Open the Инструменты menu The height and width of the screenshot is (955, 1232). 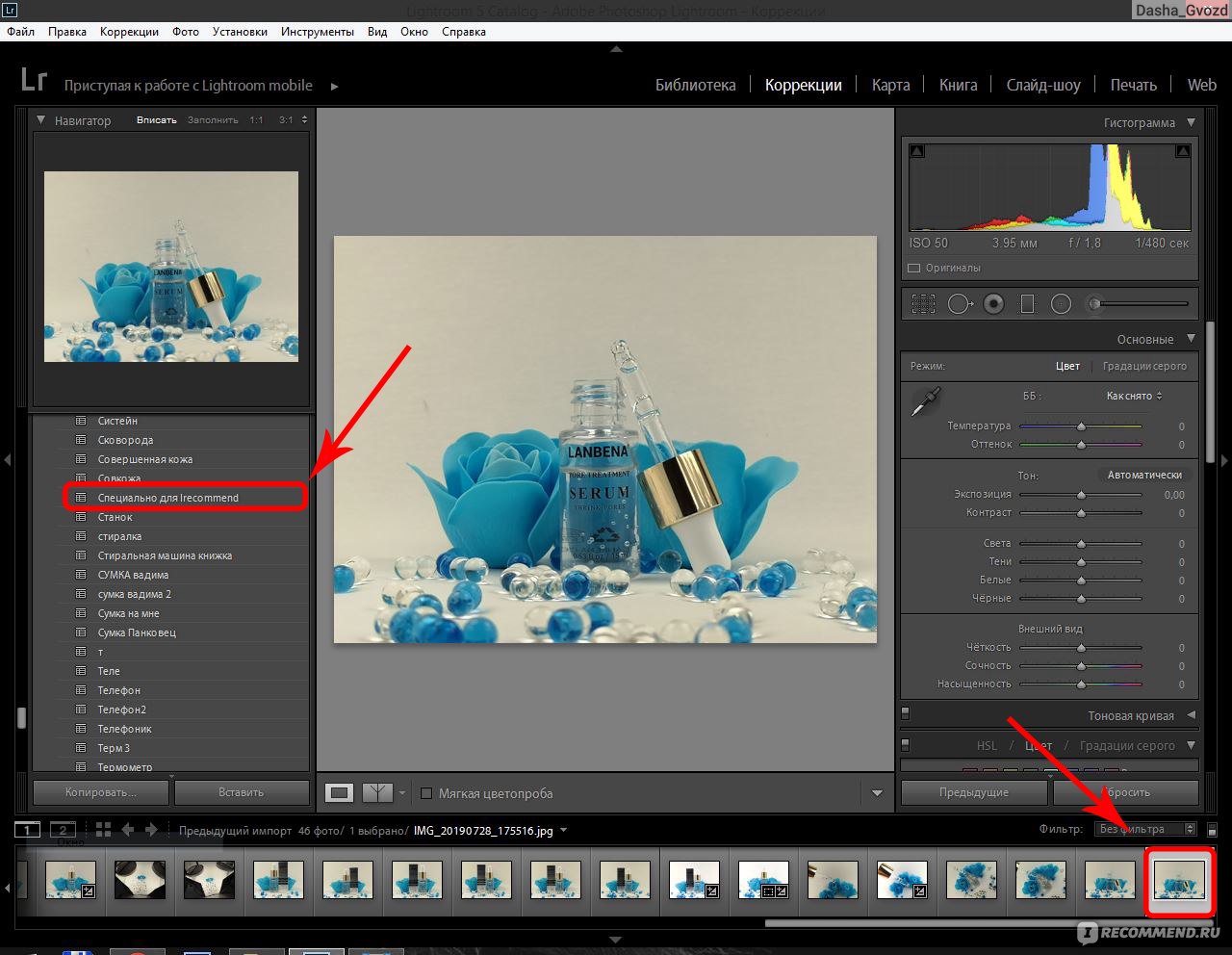point(318,32)
